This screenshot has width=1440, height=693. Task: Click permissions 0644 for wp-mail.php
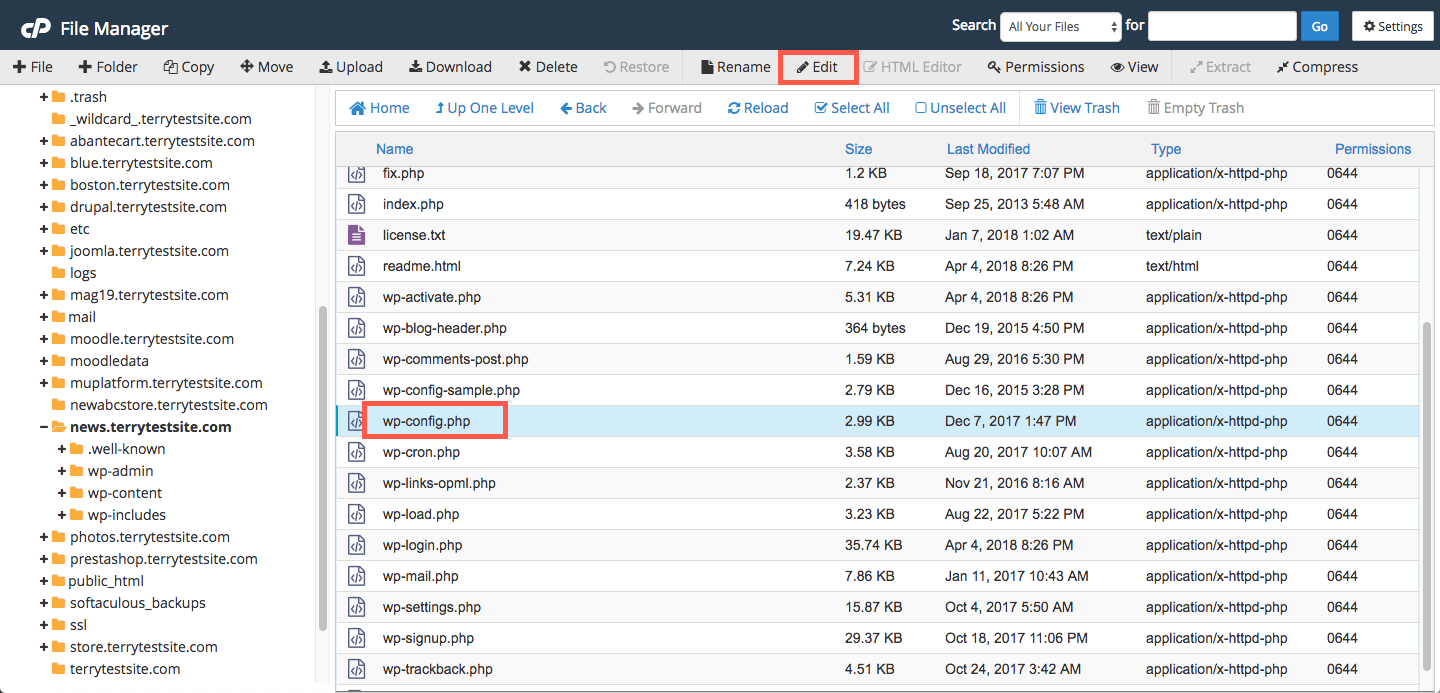1342,576
